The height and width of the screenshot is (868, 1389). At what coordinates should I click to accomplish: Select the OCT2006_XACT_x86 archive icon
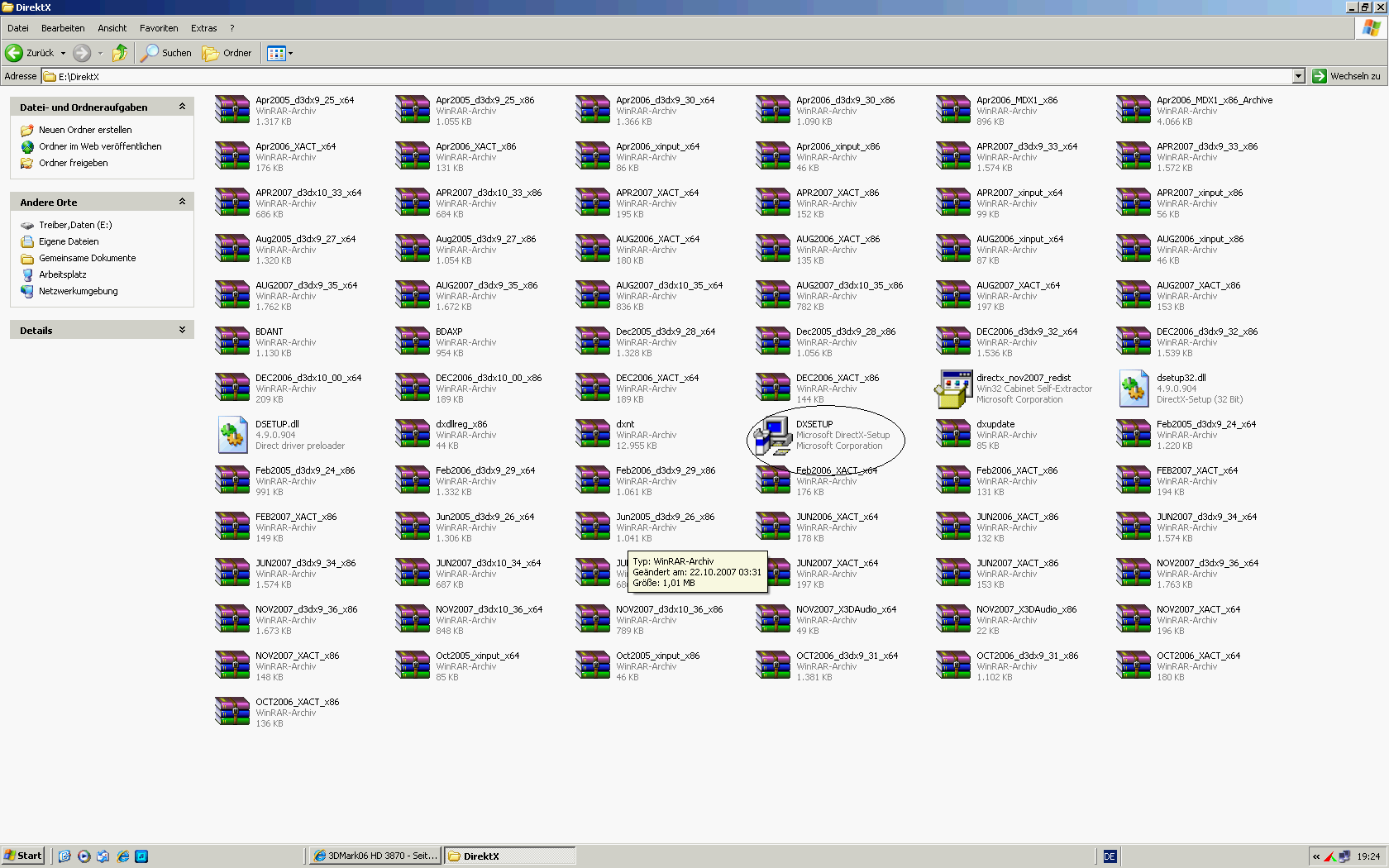pos(232,712)
